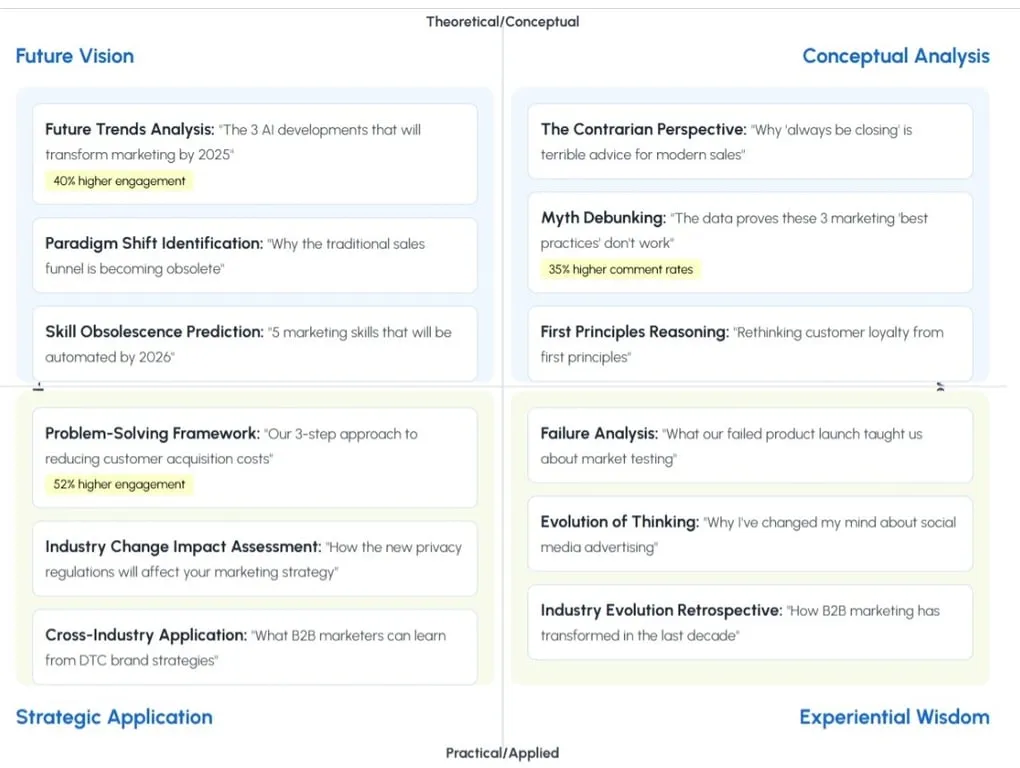
Task: Select the First Principles Reasoning card
Action: 750,344
